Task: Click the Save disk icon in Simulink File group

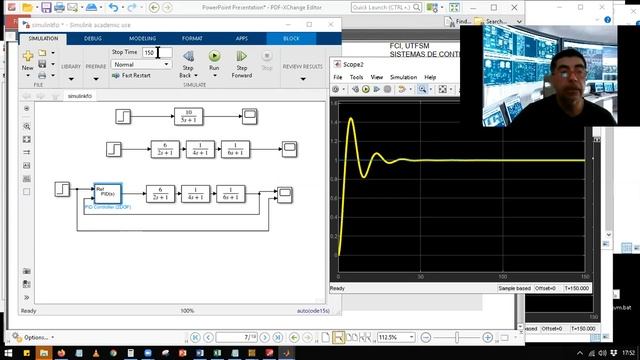Action: click(42, 64)
